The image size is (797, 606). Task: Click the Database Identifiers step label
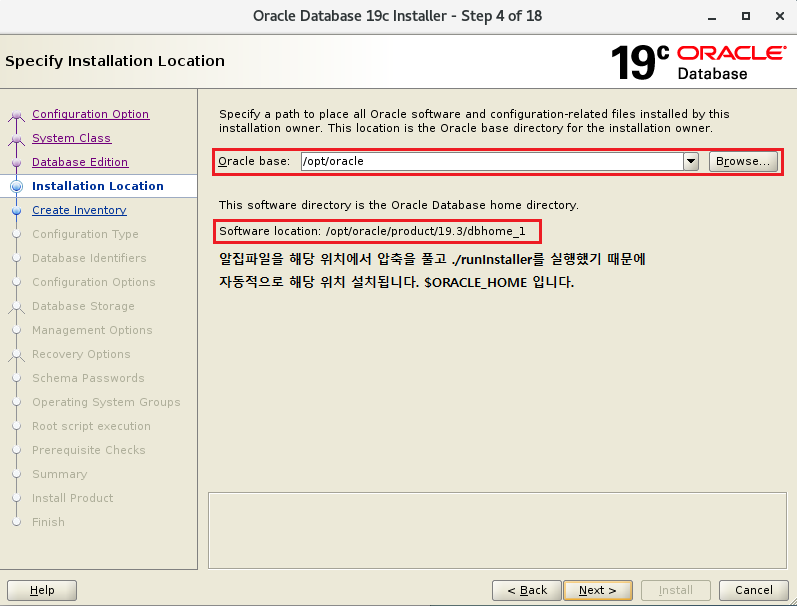click(89, 258)
